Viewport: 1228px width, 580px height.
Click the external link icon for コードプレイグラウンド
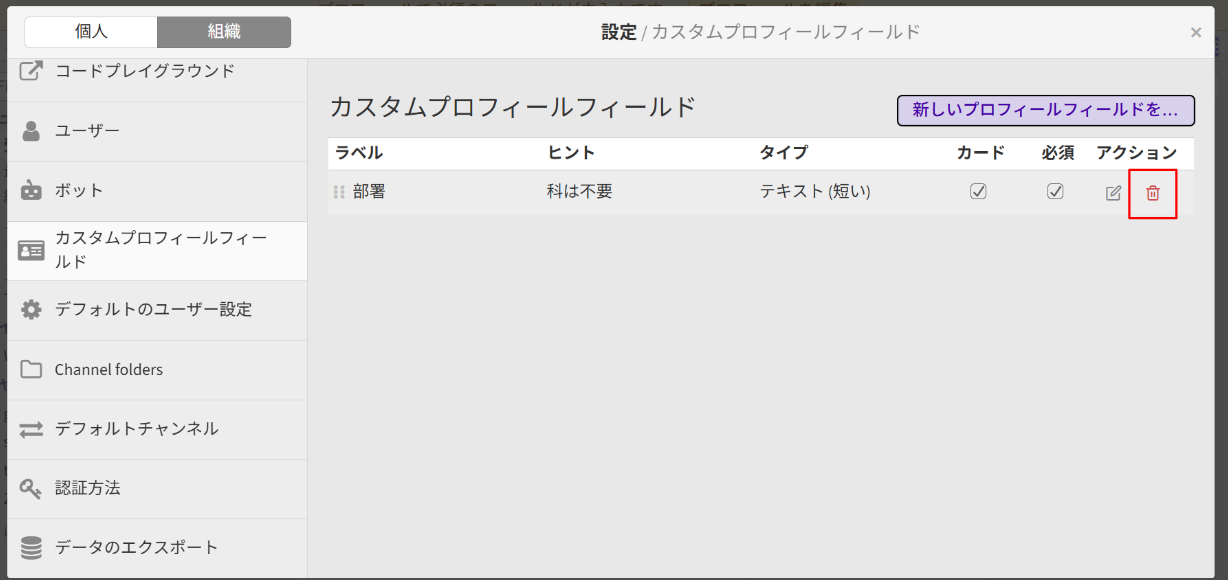[x=32, y=72]
